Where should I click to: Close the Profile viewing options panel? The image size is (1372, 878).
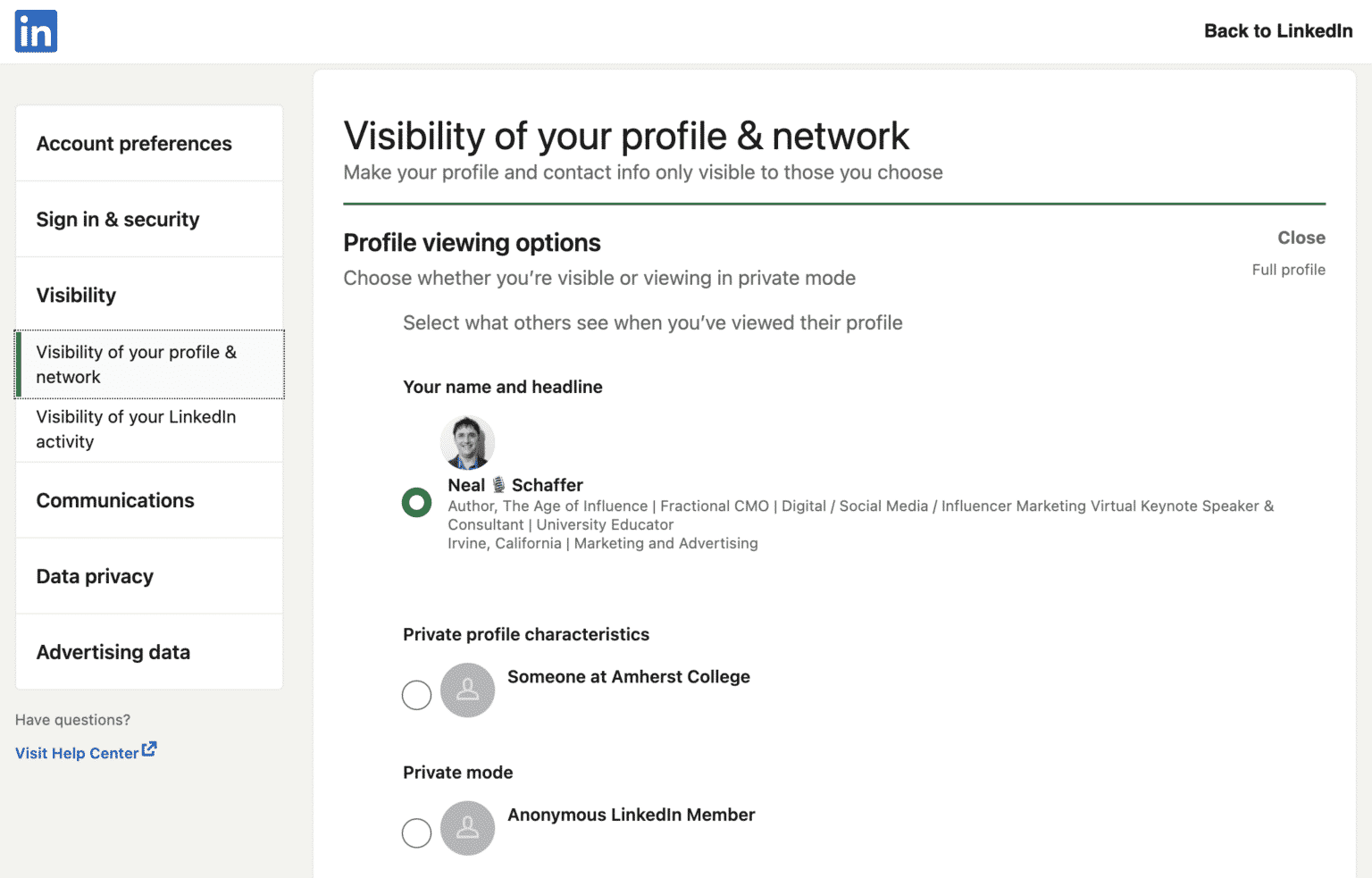[1301, 238]
